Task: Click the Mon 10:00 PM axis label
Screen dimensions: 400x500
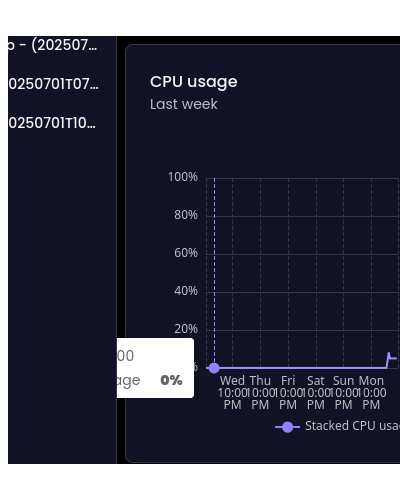Action: coord(371,392)
